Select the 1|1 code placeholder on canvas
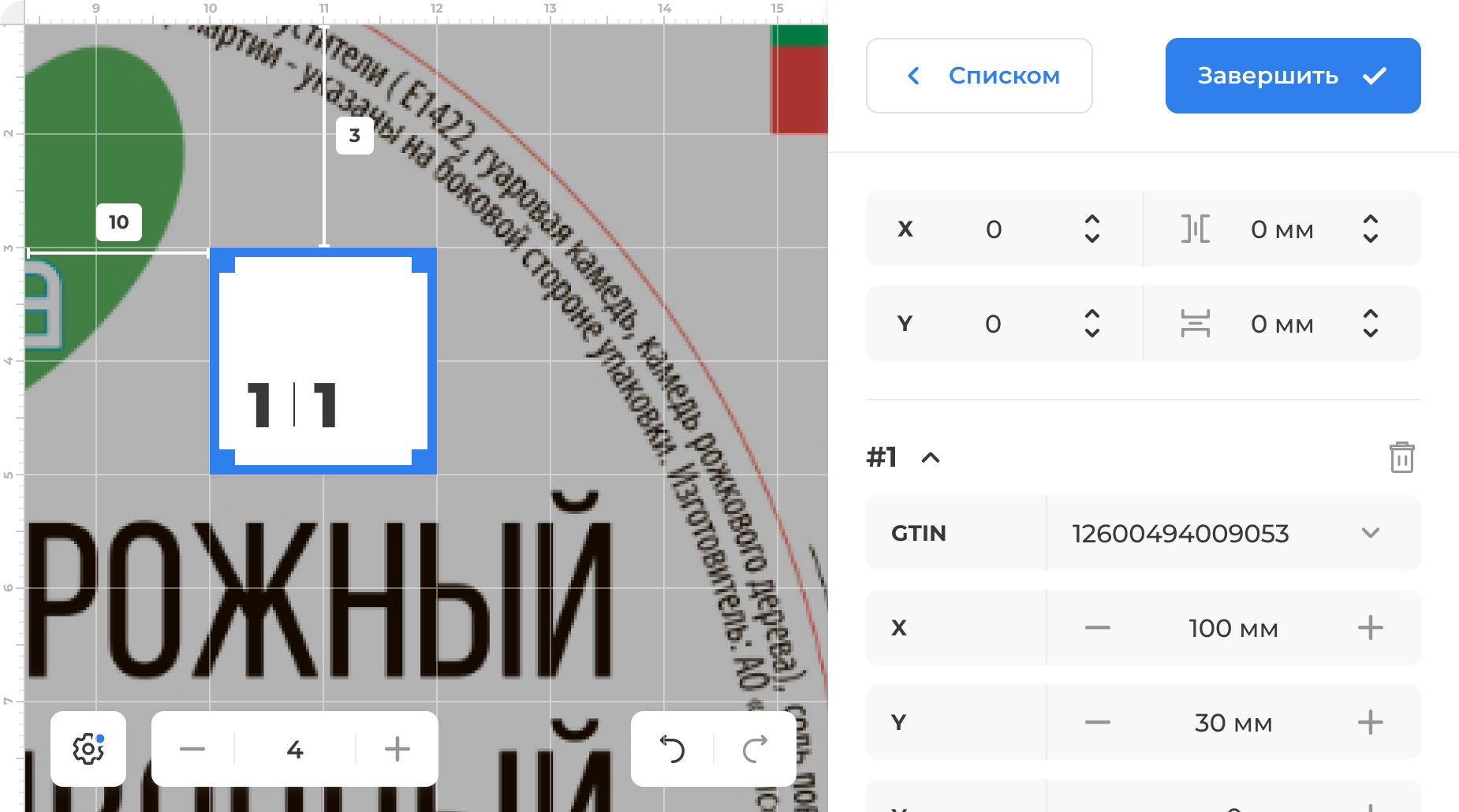The height and width of the screenshot is (812, 1459). tap(323, 361)
